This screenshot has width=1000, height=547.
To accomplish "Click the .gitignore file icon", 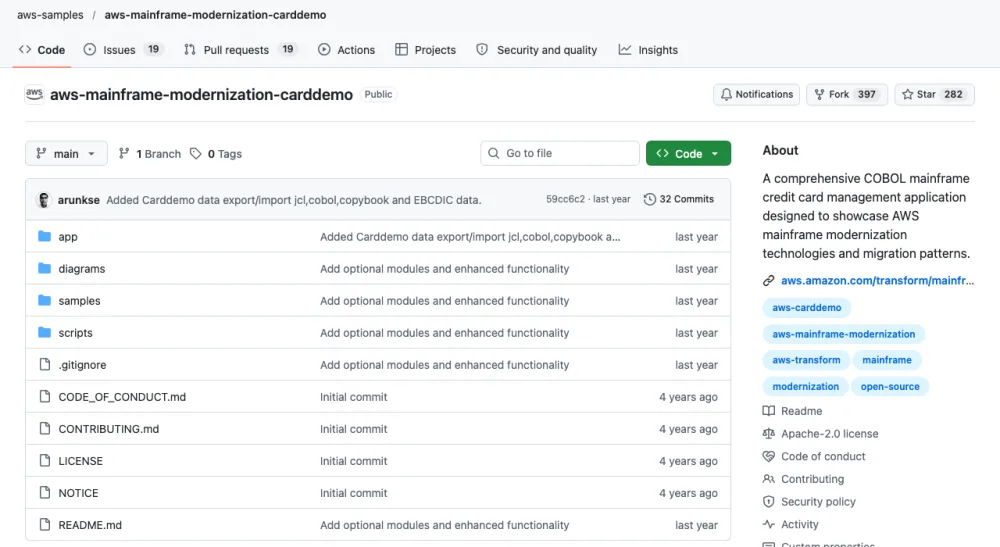I will pos(45,364).
